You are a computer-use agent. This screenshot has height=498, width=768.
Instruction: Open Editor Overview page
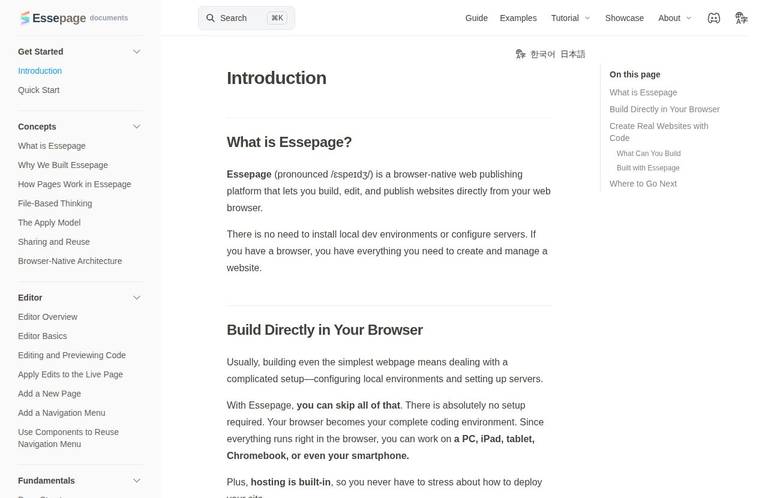pyautogui.click(x=48, y=316)
